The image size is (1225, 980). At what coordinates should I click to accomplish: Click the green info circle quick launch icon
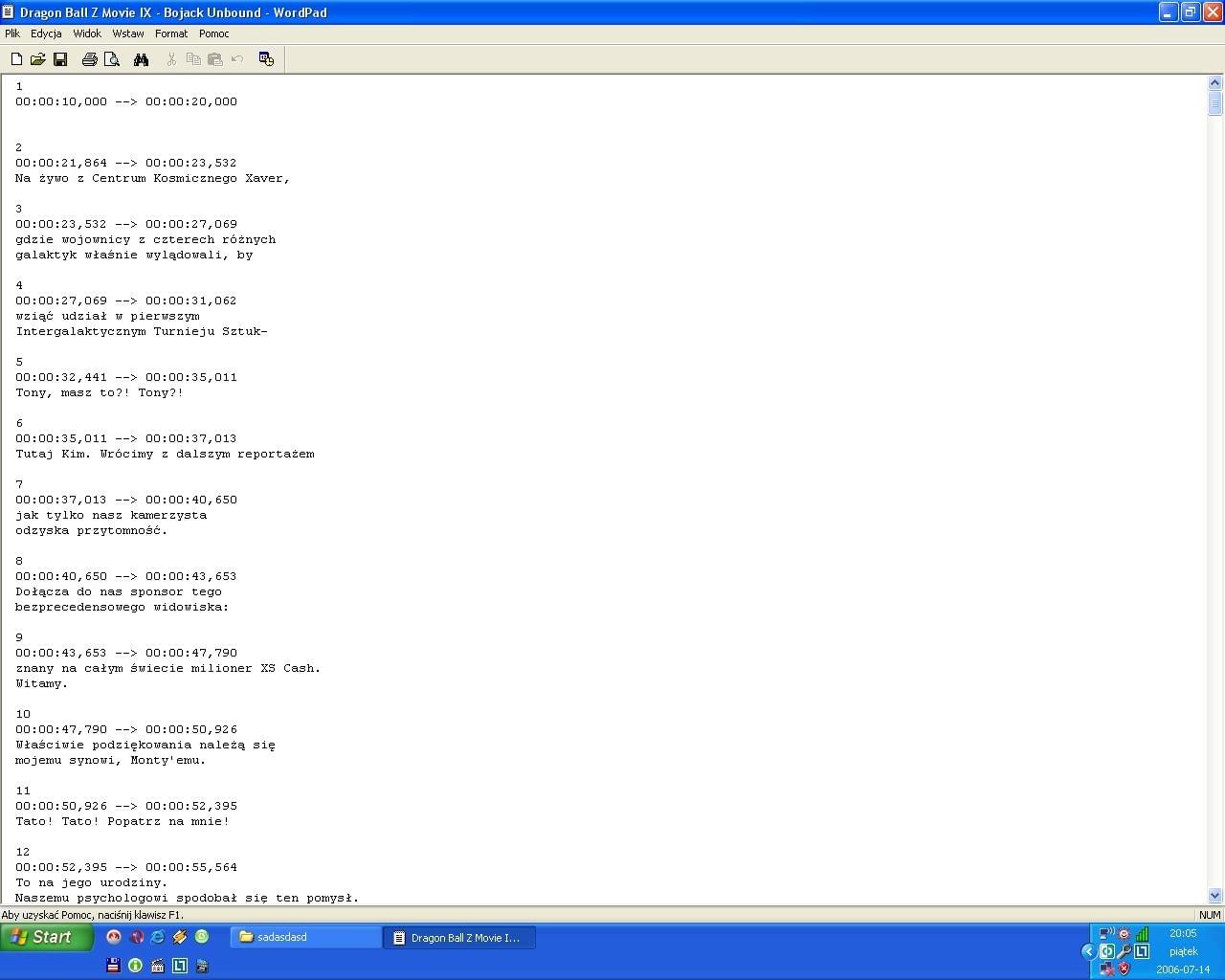click(x=135, y=966)
